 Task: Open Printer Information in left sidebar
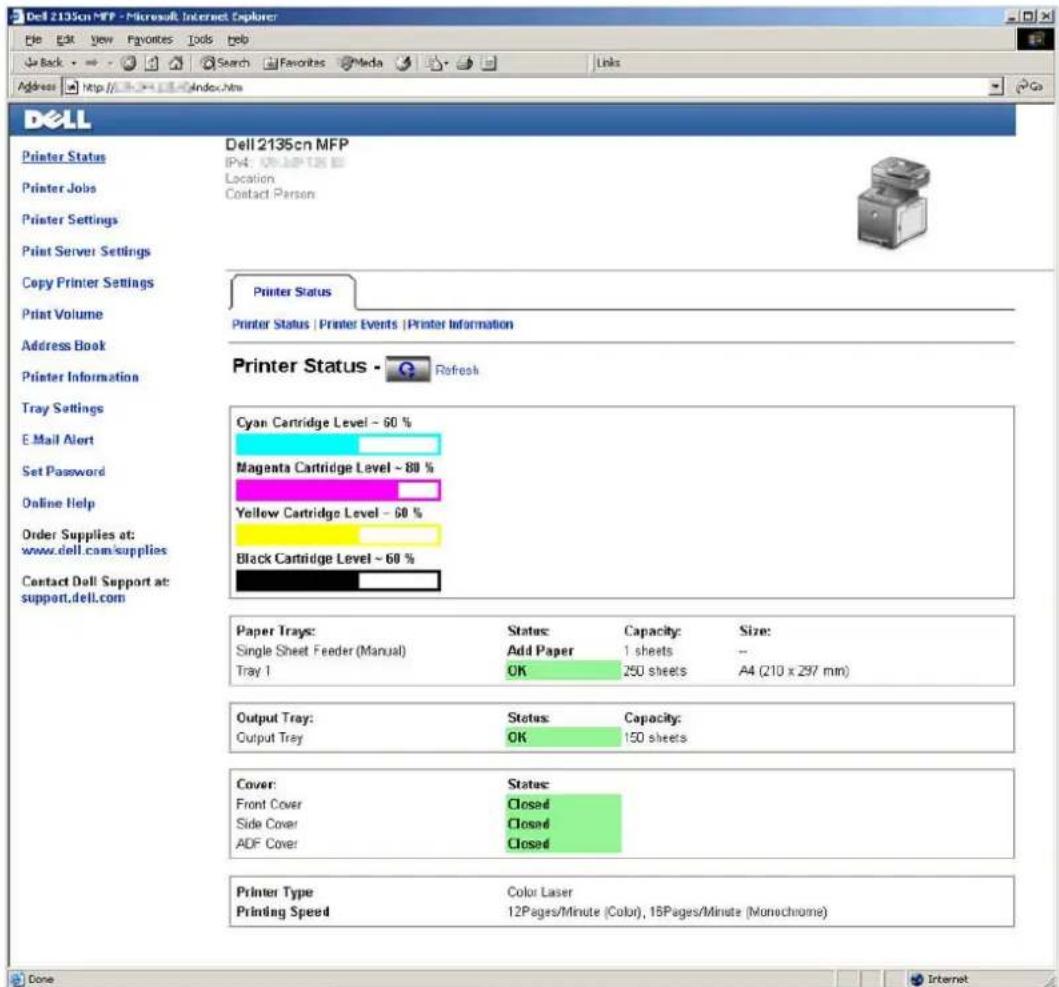point(80,377)
